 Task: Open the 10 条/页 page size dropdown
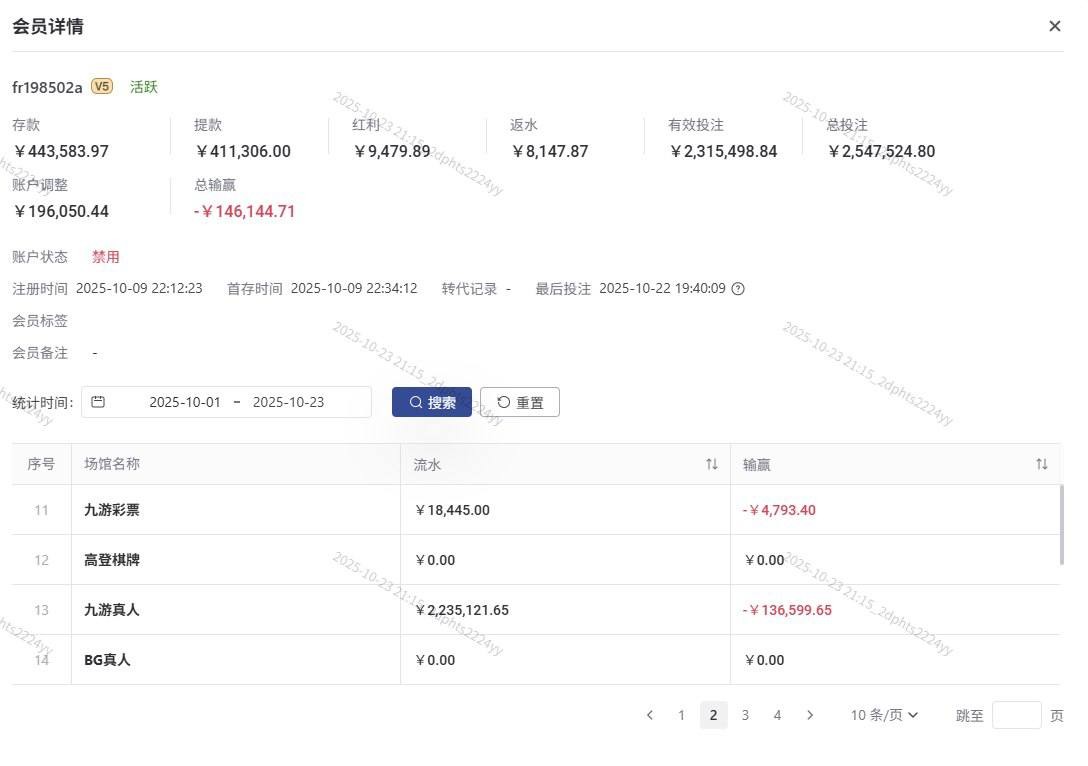[884, 715]
